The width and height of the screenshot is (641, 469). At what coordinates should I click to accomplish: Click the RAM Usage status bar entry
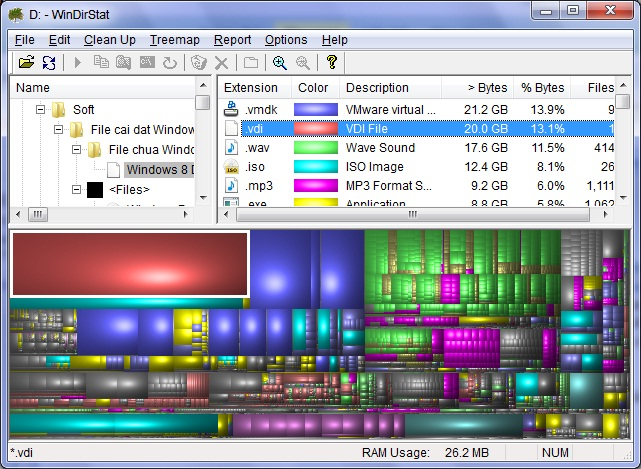coord(425,453)
